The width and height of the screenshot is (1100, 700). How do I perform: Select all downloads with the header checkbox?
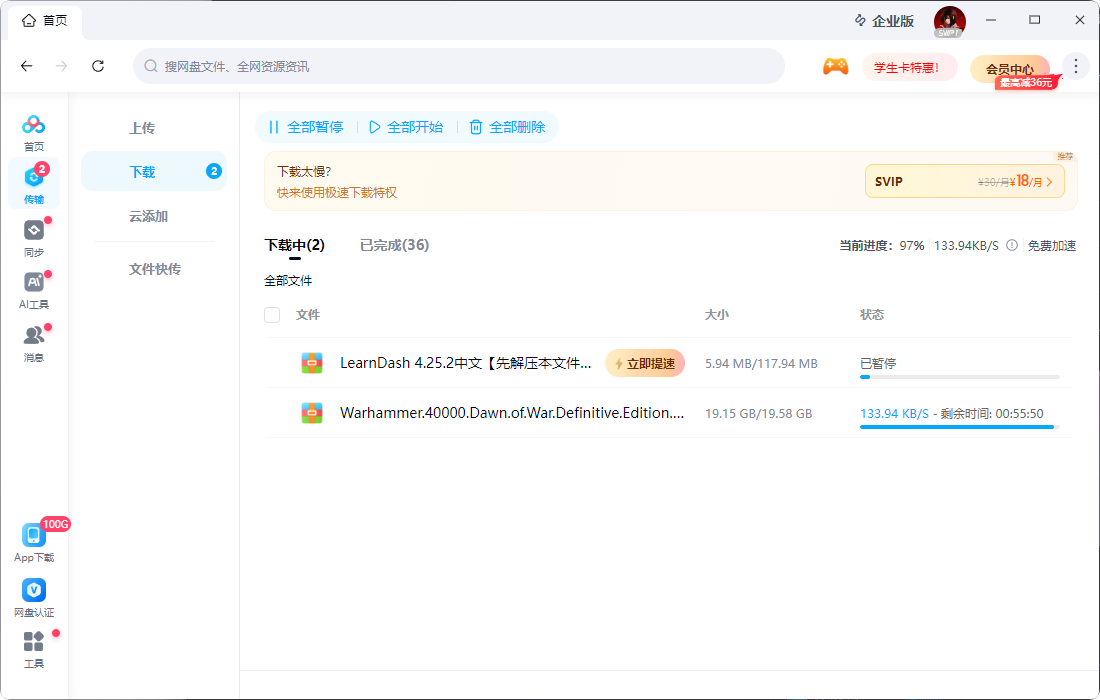271,314
